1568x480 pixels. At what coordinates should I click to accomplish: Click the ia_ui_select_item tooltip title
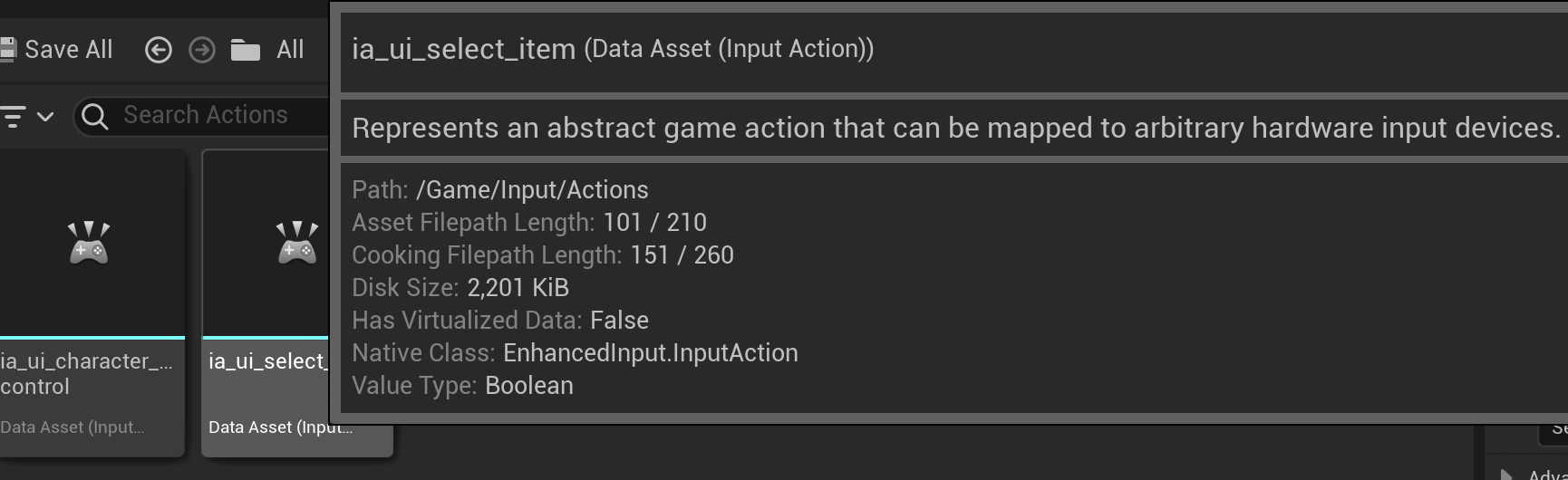pyautogui.click(x=463, y=49)
